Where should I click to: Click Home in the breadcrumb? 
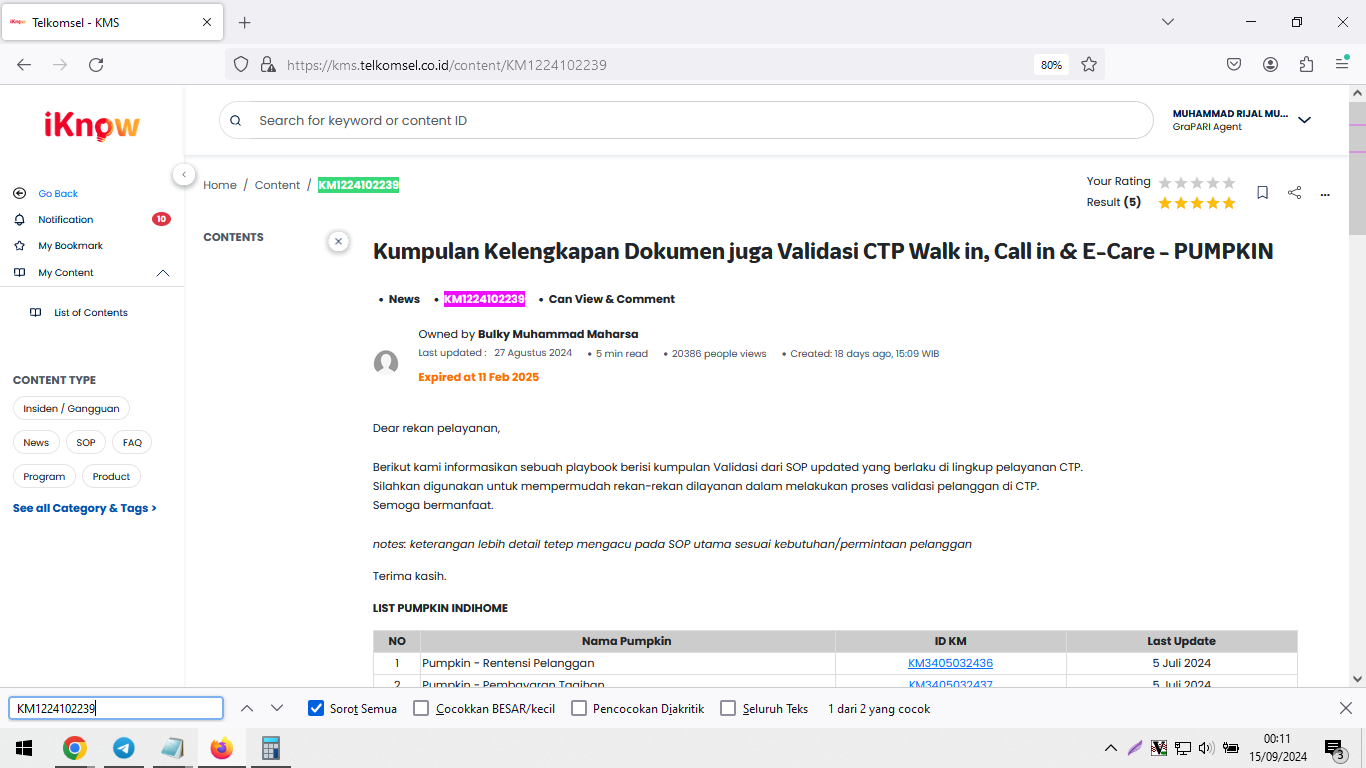[220, 185]
